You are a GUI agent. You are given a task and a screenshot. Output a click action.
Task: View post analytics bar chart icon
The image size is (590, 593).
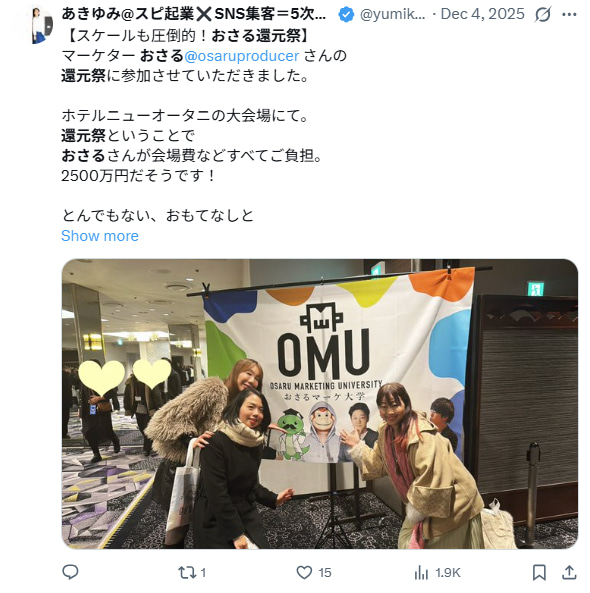point(421,573)
